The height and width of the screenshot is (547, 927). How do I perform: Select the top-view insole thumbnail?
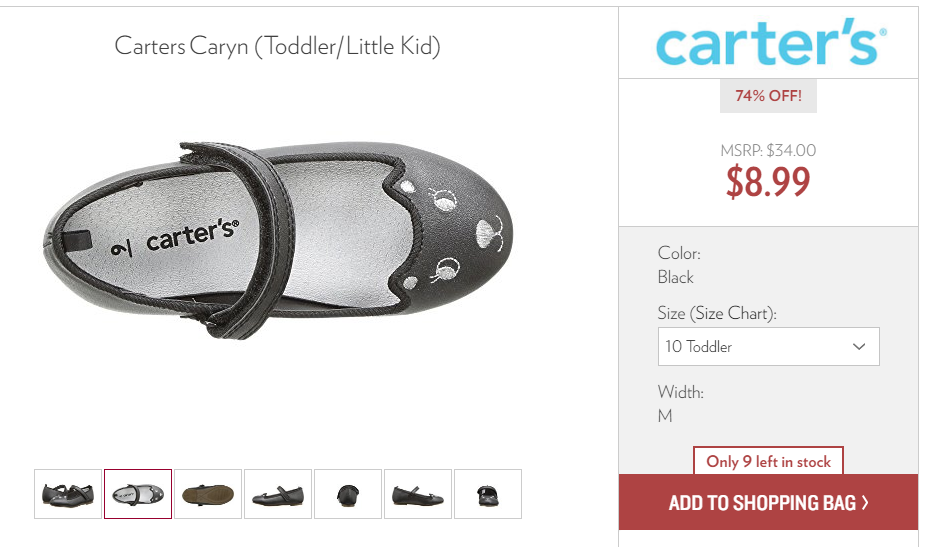coord(138,494)
